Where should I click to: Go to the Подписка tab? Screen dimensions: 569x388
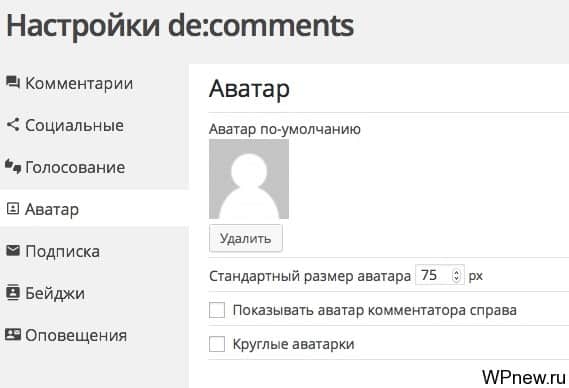pos(94,251)
